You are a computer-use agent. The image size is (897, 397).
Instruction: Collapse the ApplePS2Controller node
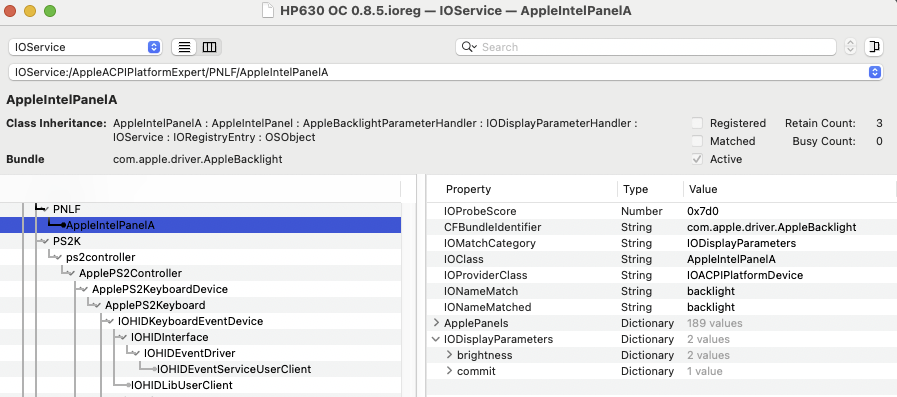pos(72,273)
